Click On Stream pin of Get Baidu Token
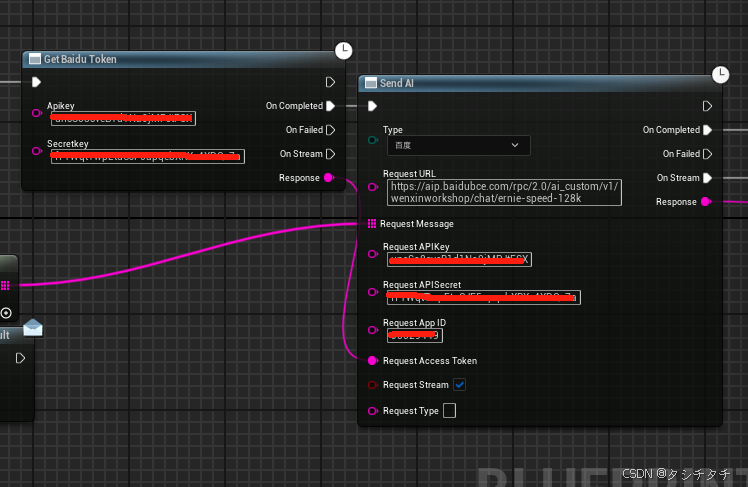This screenshot has width=748, height=487. point(330,154)
